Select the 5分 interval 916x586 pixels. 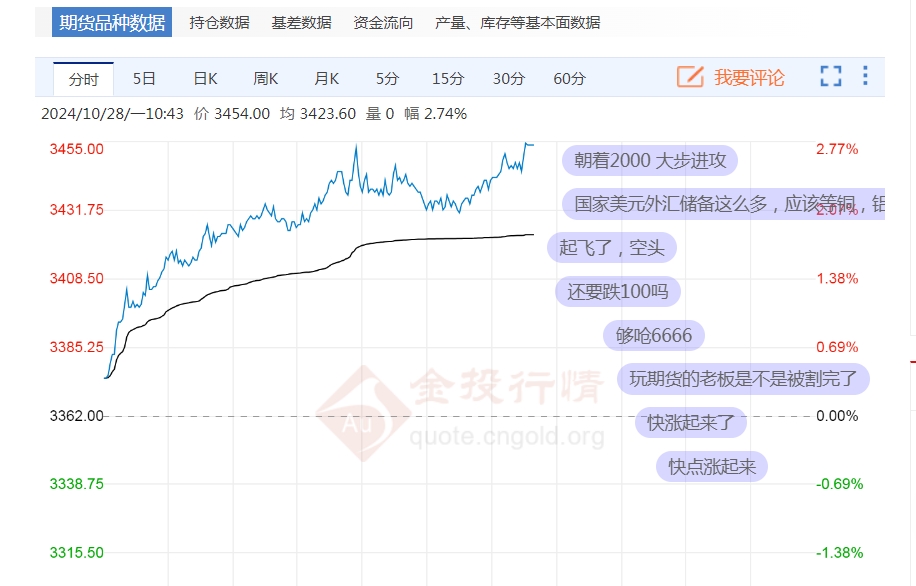click(387, 78)
